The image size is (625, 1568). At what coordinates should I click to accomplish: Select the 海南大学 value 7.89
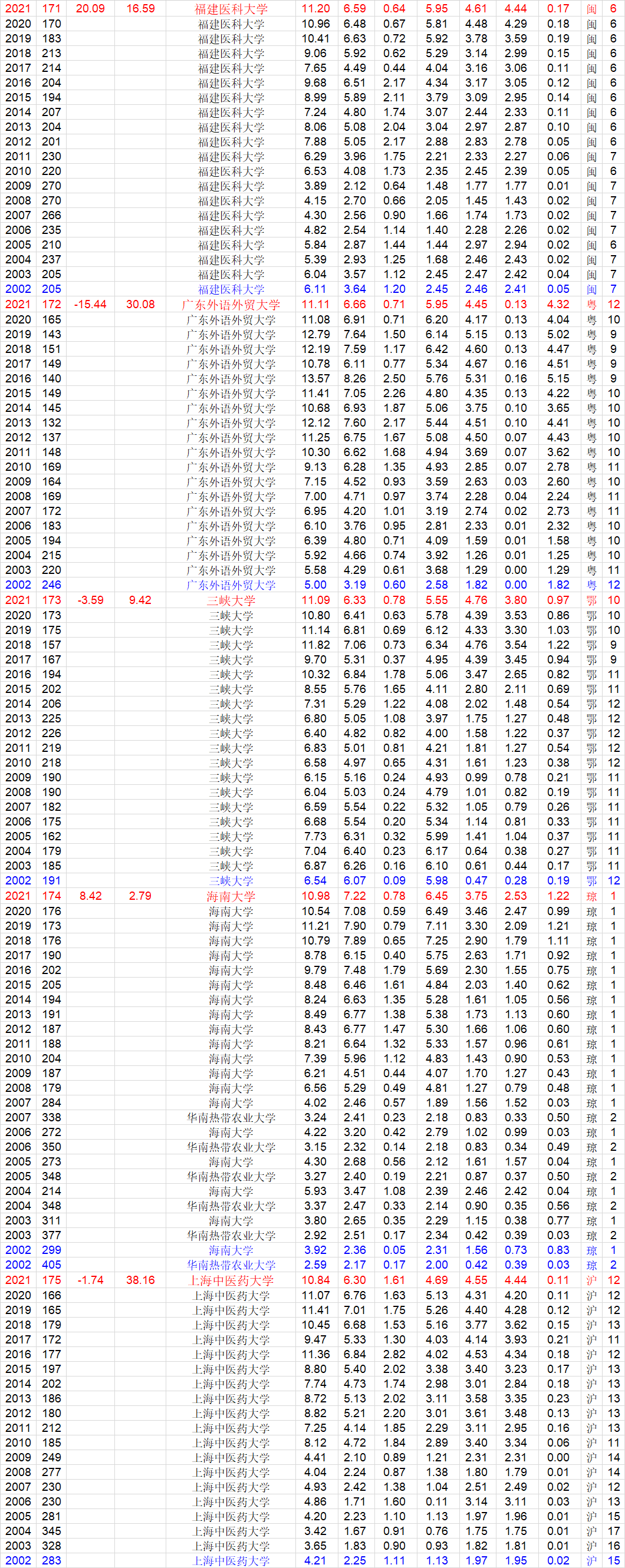[x=355, y=940]
